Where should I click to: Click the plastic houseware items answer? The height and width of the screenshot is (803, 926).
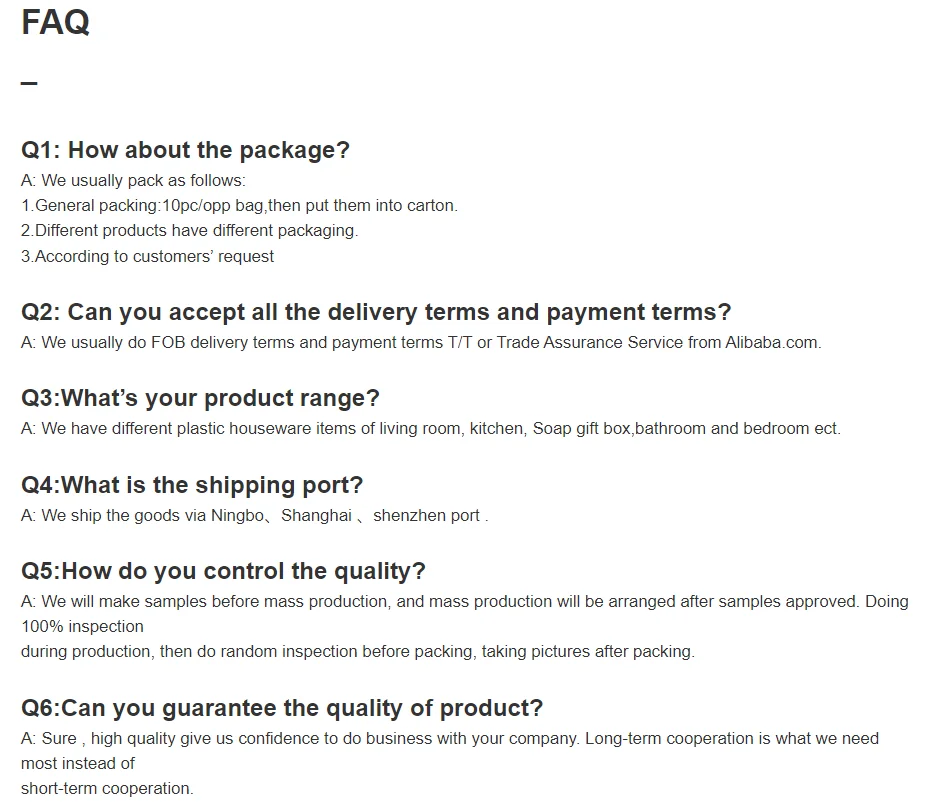(x=431, y=429)
